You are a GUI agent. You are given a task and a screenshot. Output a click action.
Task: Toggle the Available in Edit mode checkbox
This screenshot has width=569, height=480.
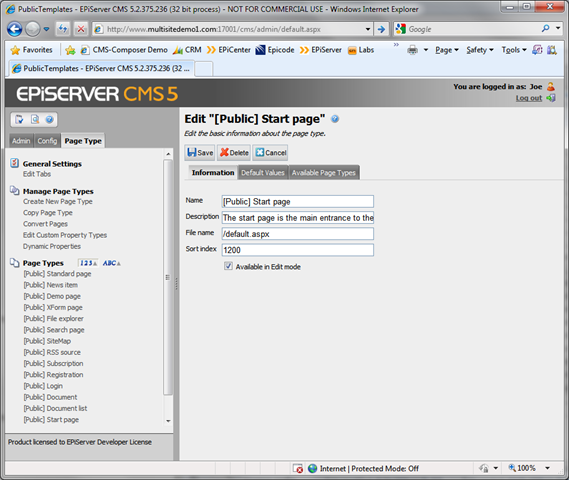pyautogui.click(x=228, y=266)
